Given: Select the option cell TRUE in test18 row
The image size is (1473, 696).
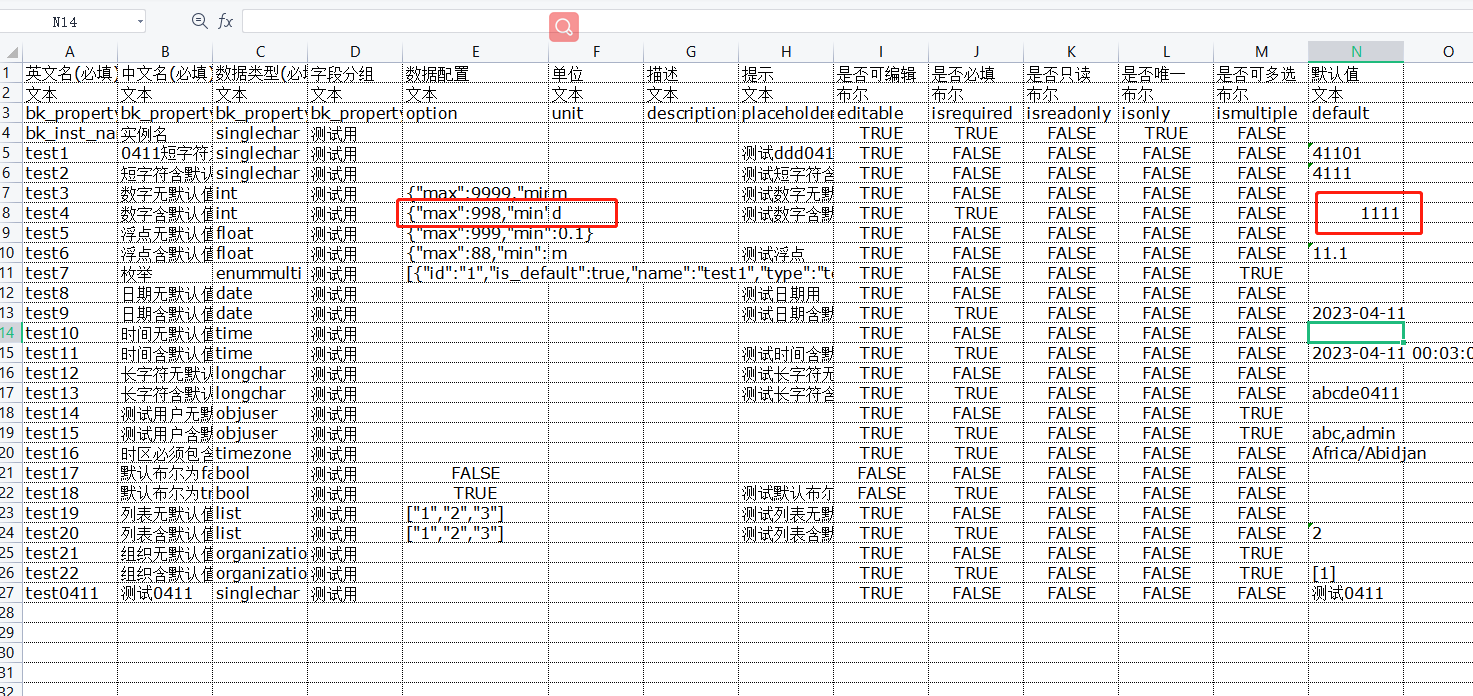Looking at the screenshot, I should (475, 493).
